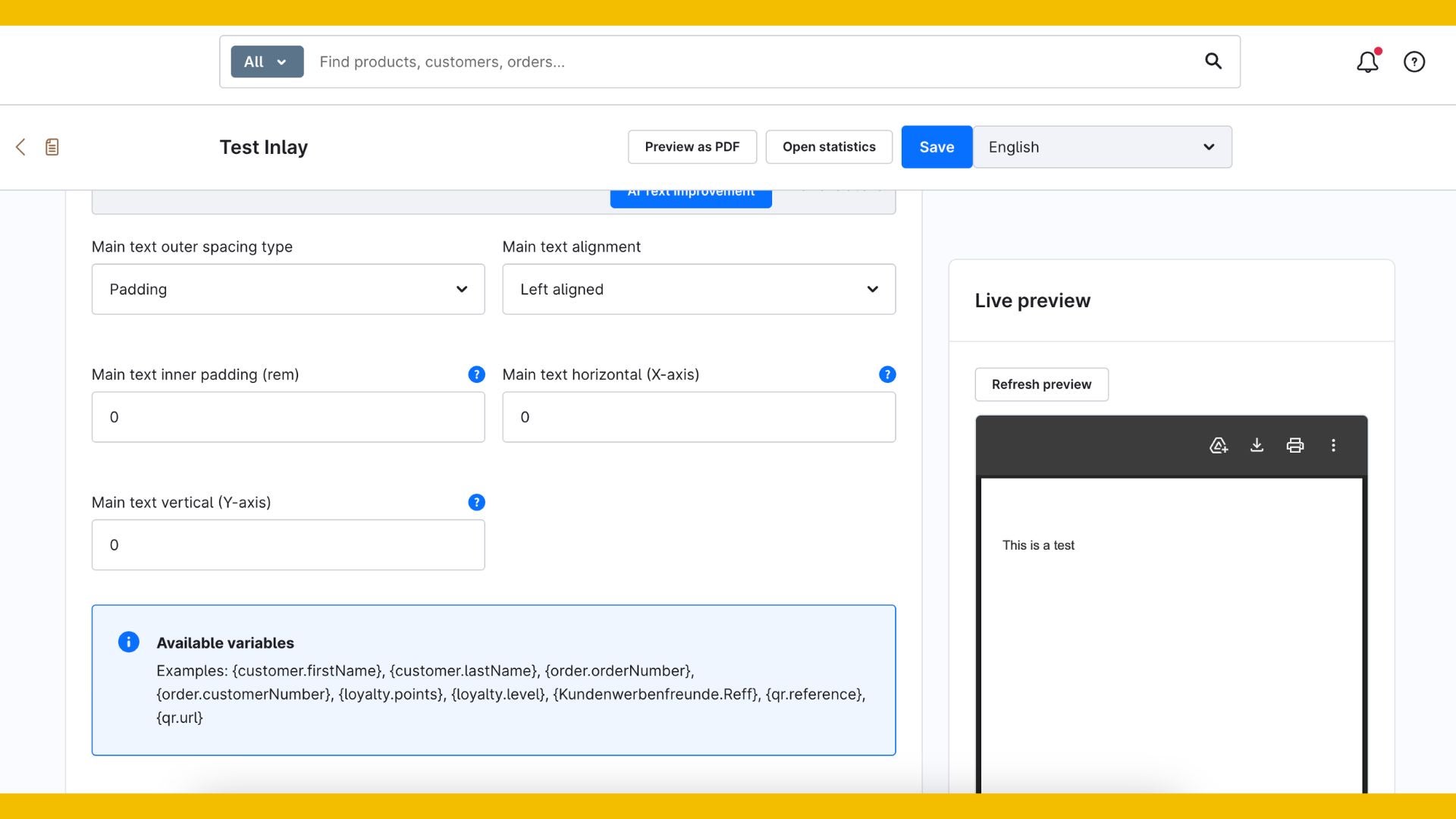Viewport: 1456px width, 819px height.
Task: Click Preview as PDF button
Action: (692, 147)
